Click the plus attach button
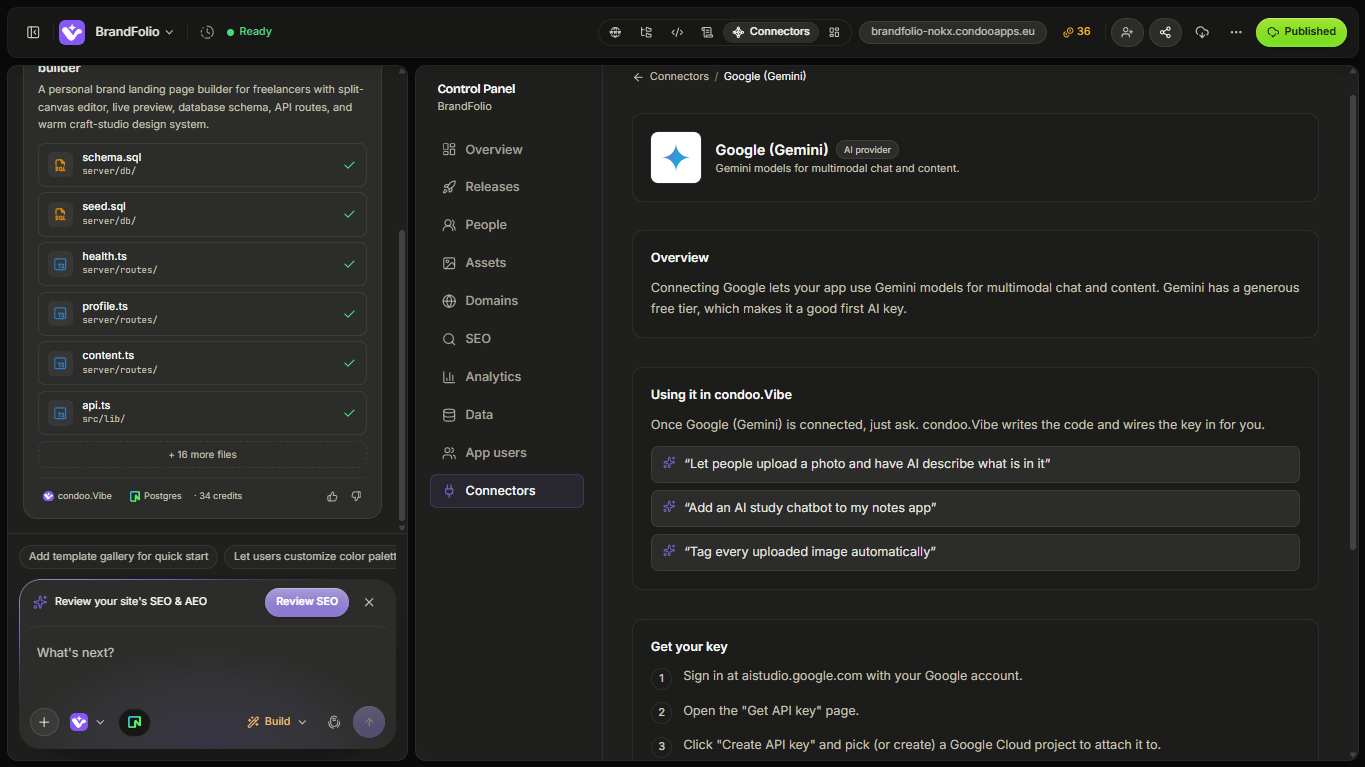 pos(44,722)
